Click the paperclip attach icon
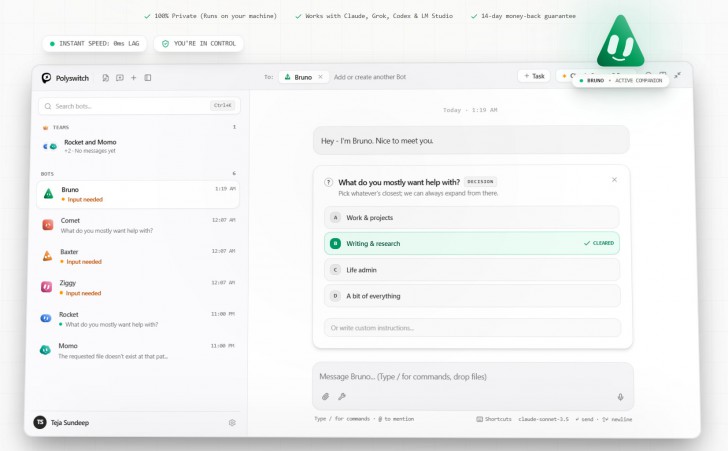The image size is (728, 451). point(325,397)
